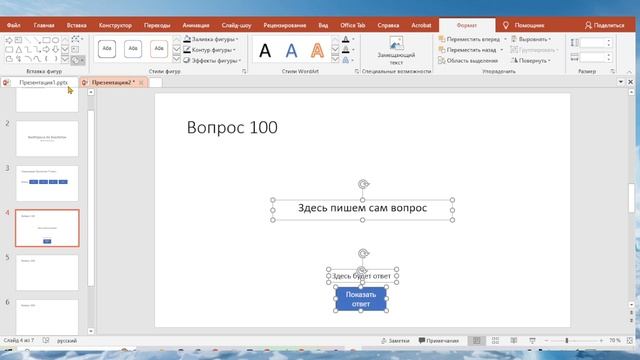Pick the black WordArt letter A style
Screen dimensions: 640x360
point(265,51)
